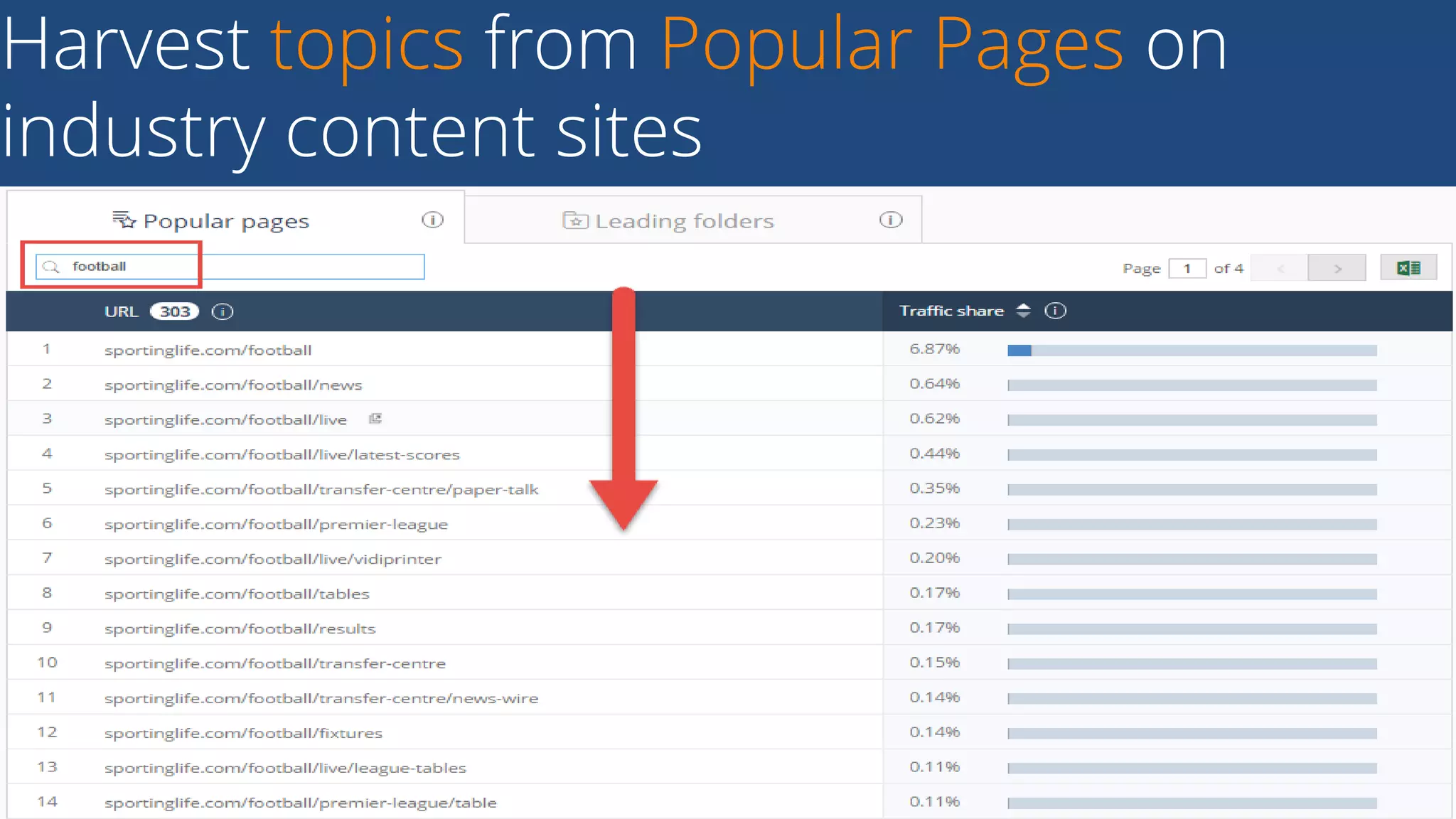Open the sportinglife.com/football/fixtures link
Viewport: 1456px width, 819px height.
click(243, 733)
